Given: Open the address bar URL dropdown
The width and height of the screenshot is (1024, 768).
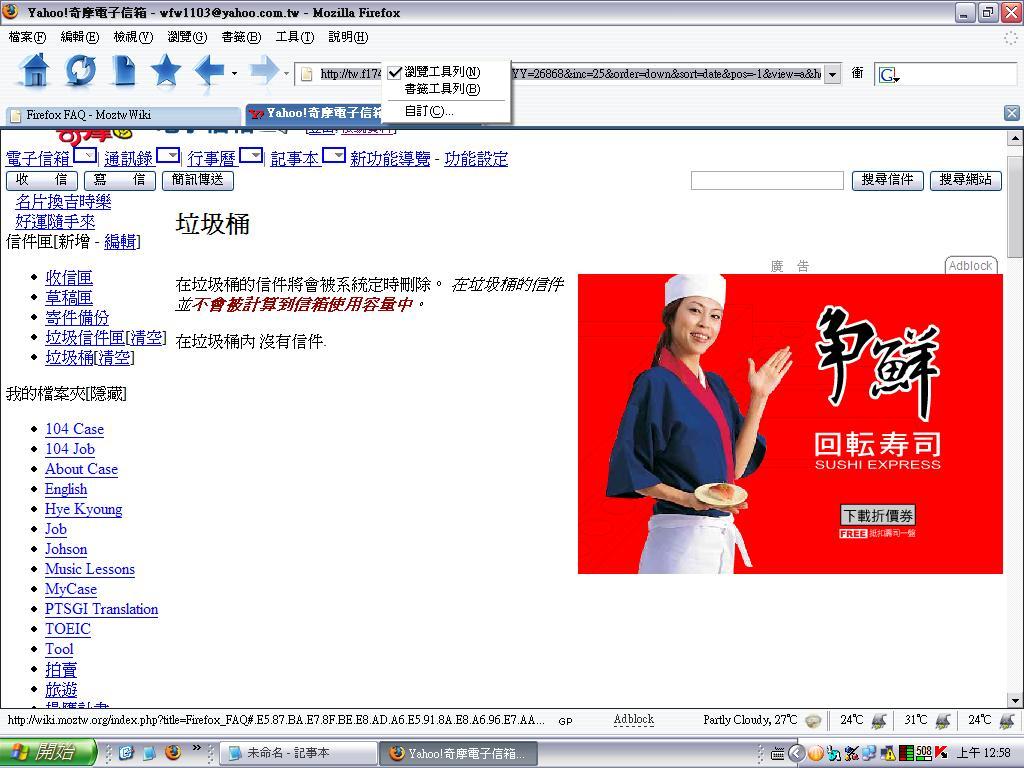Looking at the screenshot, I should tap(833, 74).
